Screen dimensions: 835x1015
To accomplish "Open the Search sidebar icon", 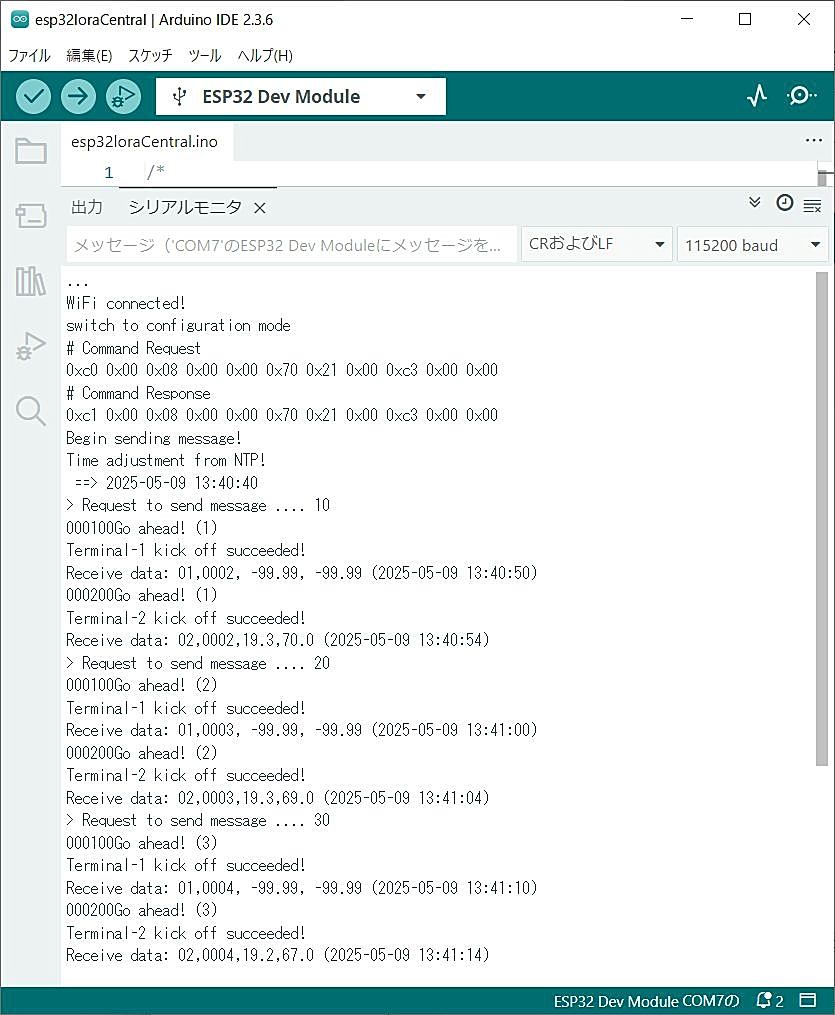I will [x=30, y=411].
